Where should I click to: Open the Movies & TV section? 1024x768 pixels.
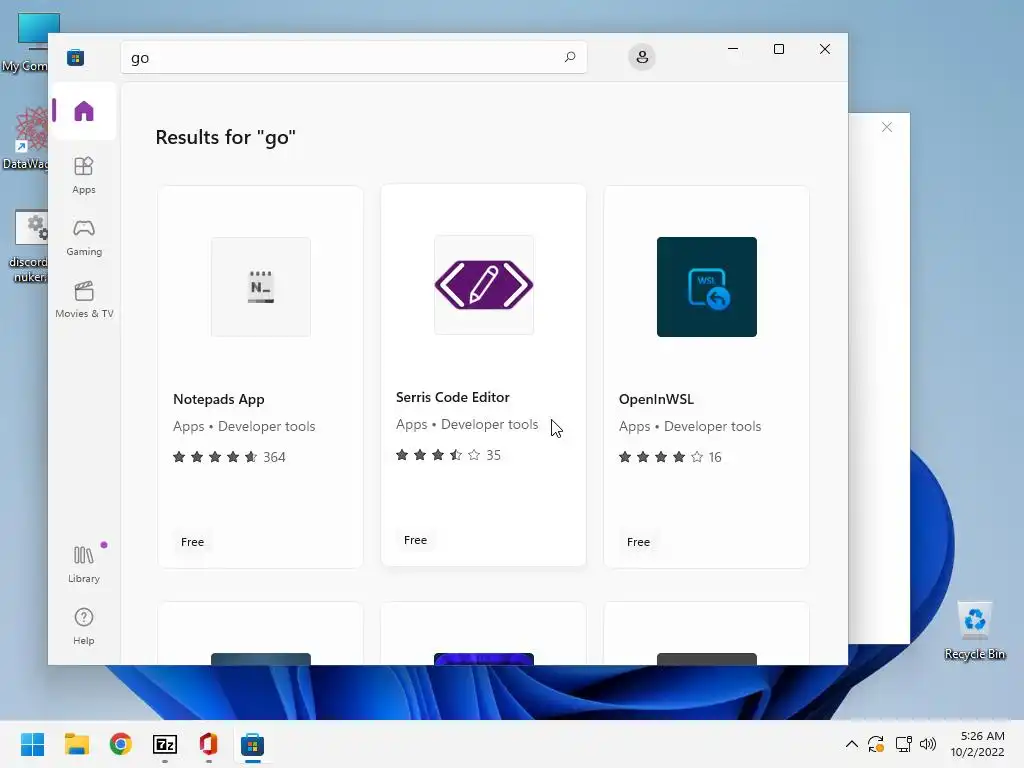(x=84, y=299)
